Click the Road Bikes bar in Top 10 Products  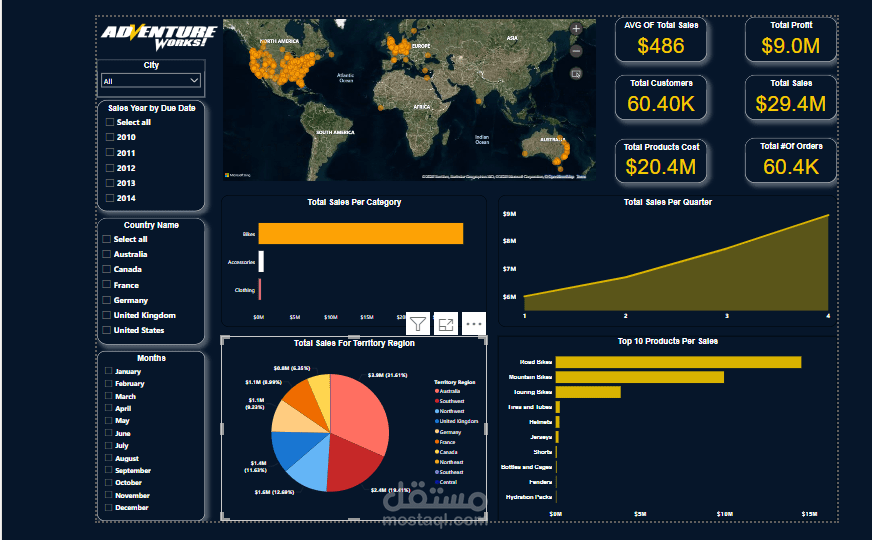[x=678, y=362]
